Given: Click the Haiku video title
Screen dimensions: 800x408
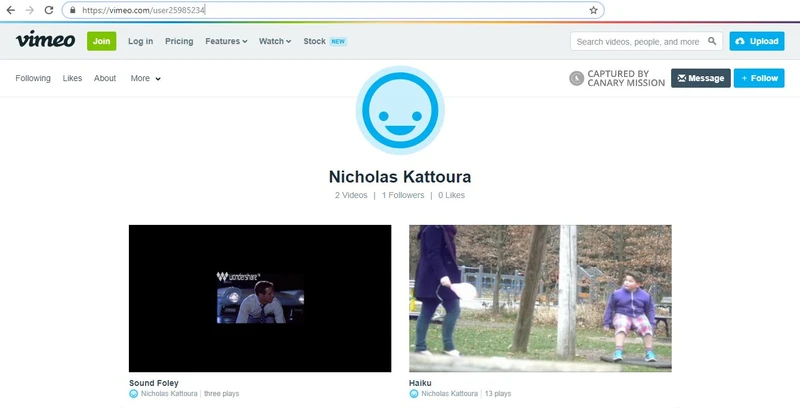Looking at the screenshot, I should point(420,383).
